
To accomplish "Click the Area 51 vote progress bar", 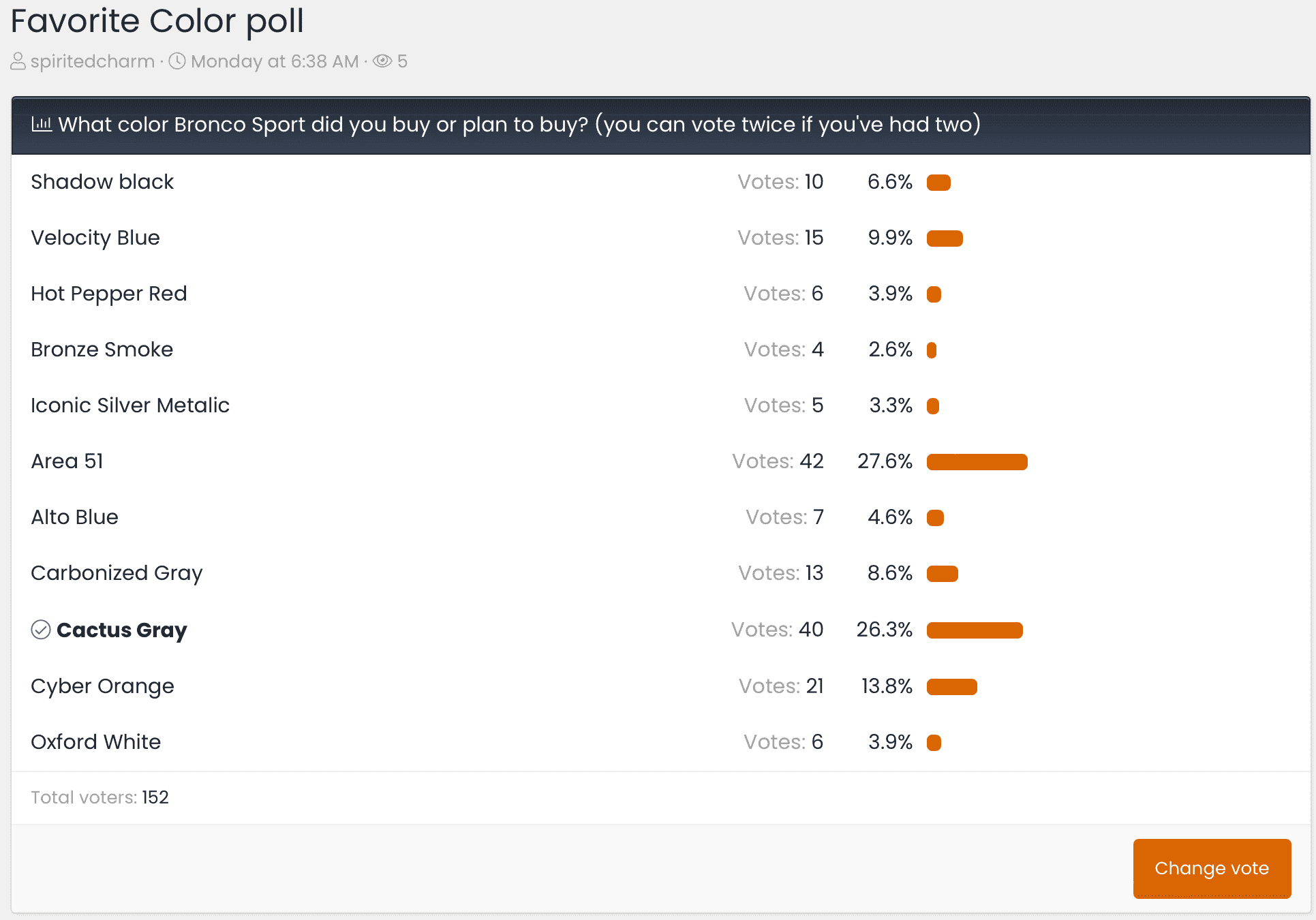I will [977, 461].
